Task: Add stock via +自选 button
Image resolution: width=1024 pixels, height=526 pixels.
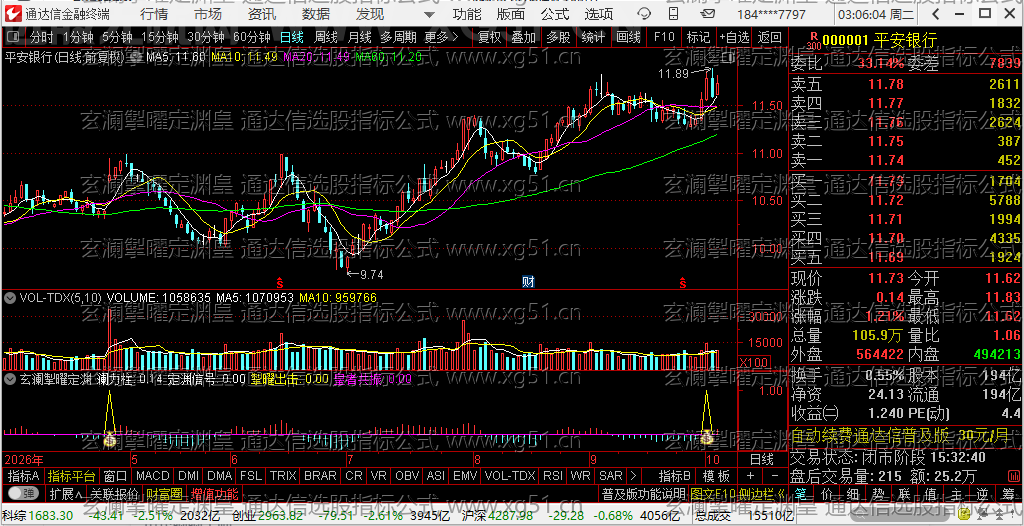Action: [734, 38]
